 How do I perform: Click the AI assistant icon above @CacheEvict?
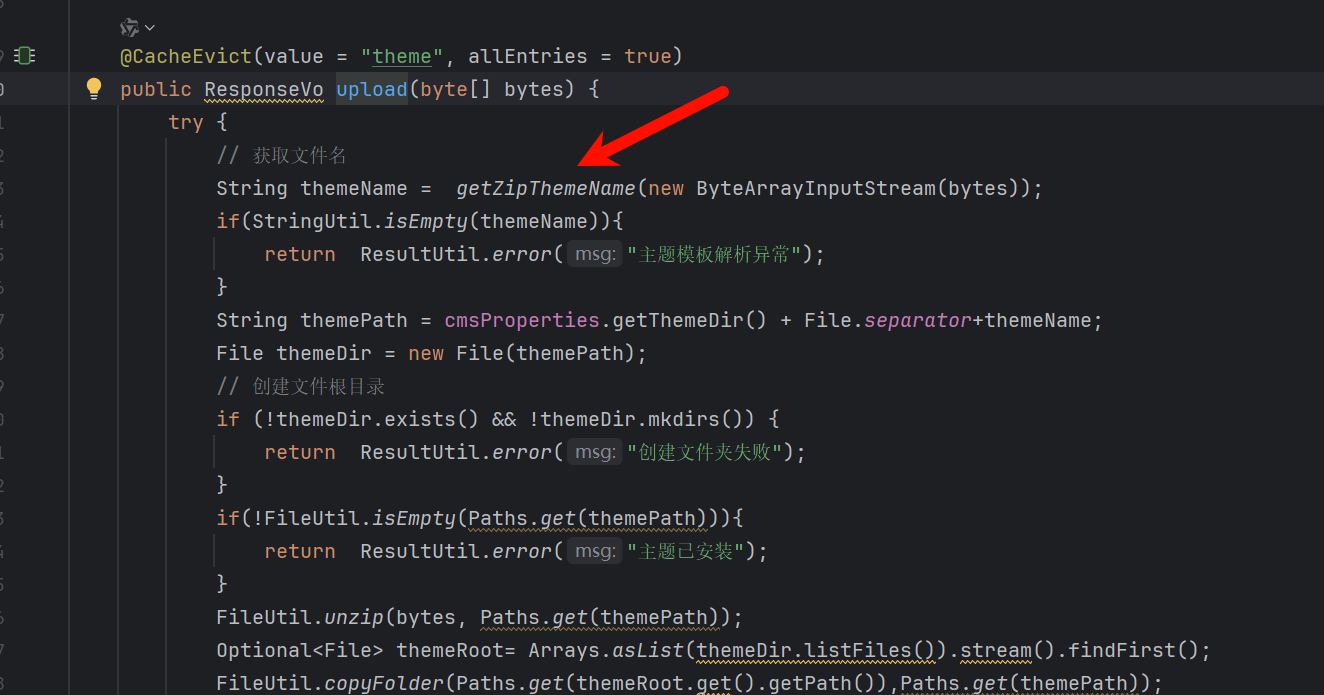pos(130,27)
